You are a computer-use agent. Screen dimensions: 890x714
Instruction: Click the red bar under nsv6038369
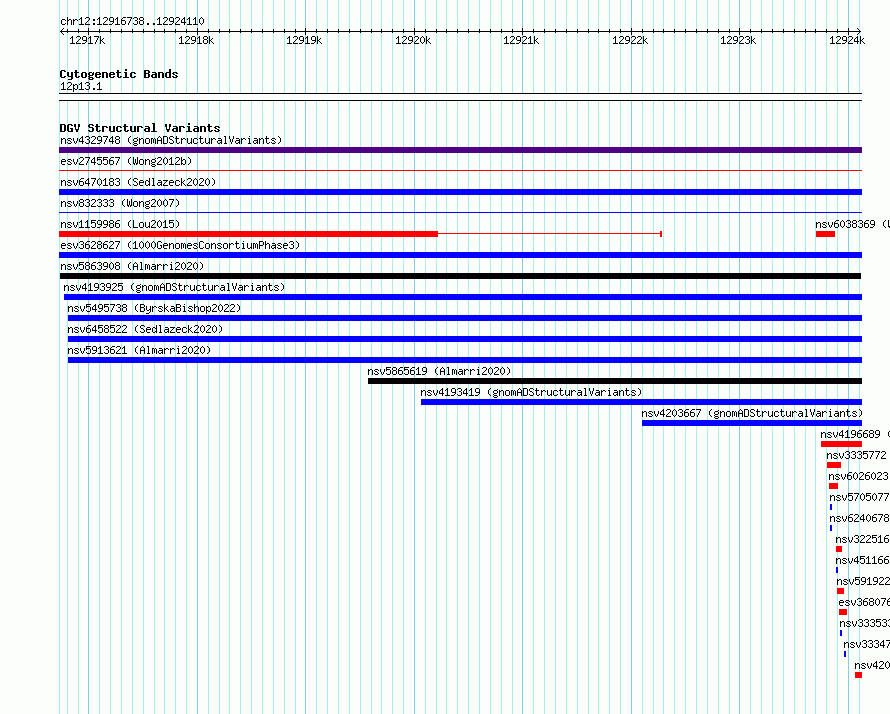point(825,234)
